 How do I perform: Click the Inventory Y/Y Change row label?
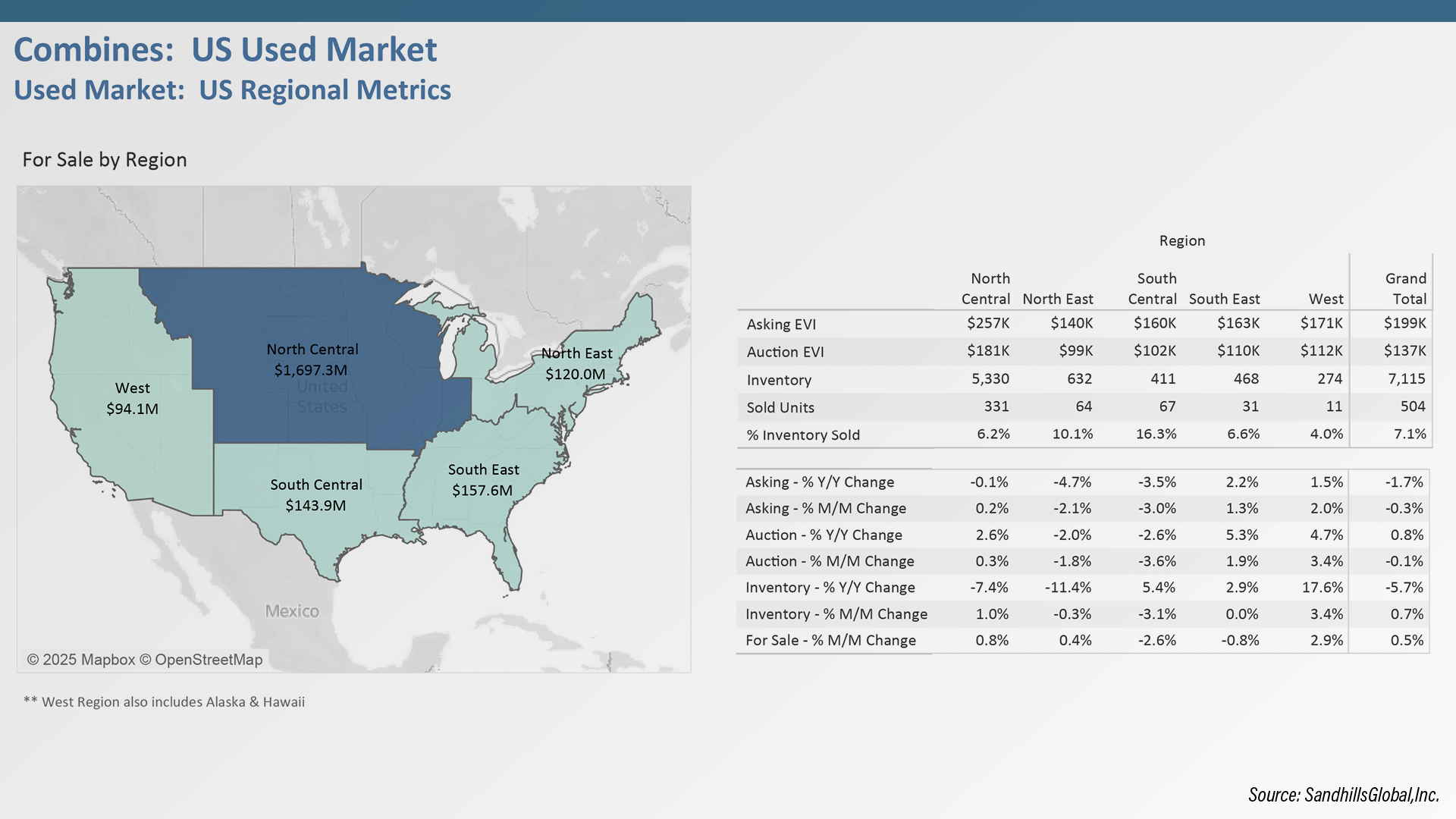tap(830, 588)
